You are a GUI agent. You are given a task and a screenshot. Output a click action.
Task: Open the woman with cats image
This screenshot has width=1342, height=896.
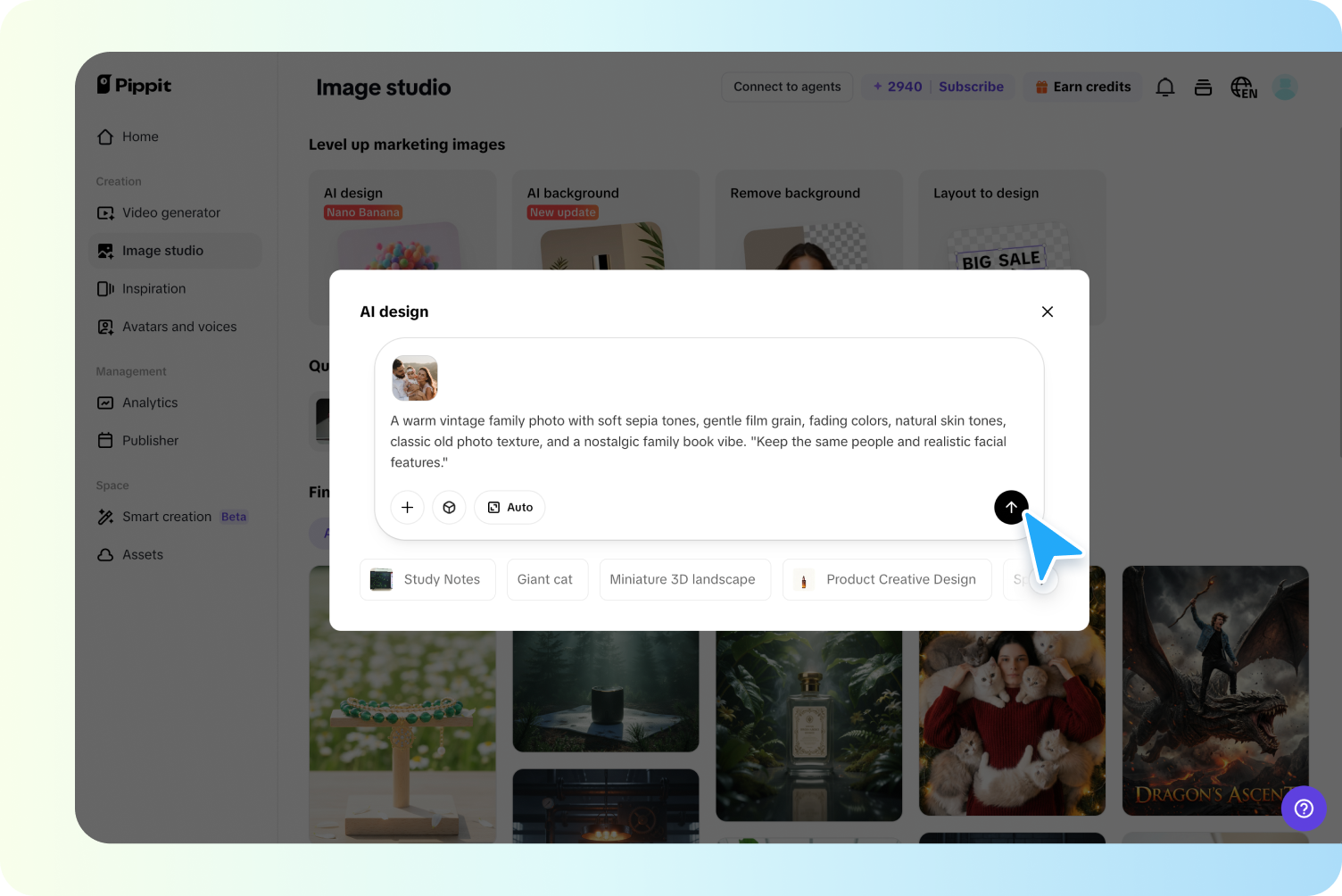[x=1012, y=724]
